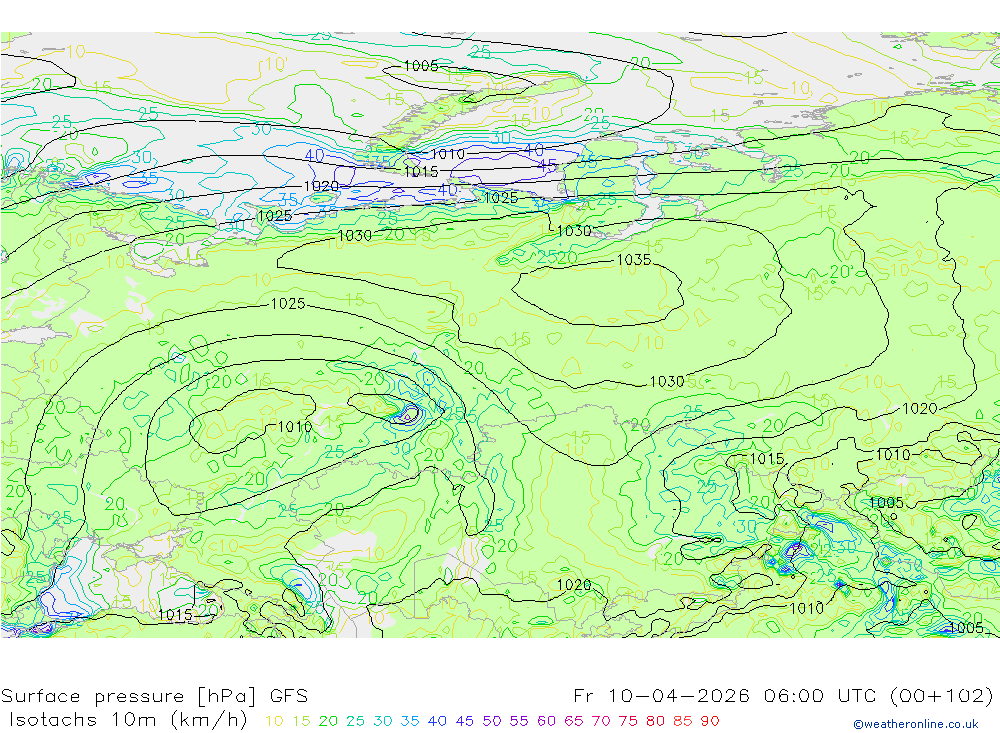
Task: Select the purple 50 km/h legend value
Action: (492, 721)
